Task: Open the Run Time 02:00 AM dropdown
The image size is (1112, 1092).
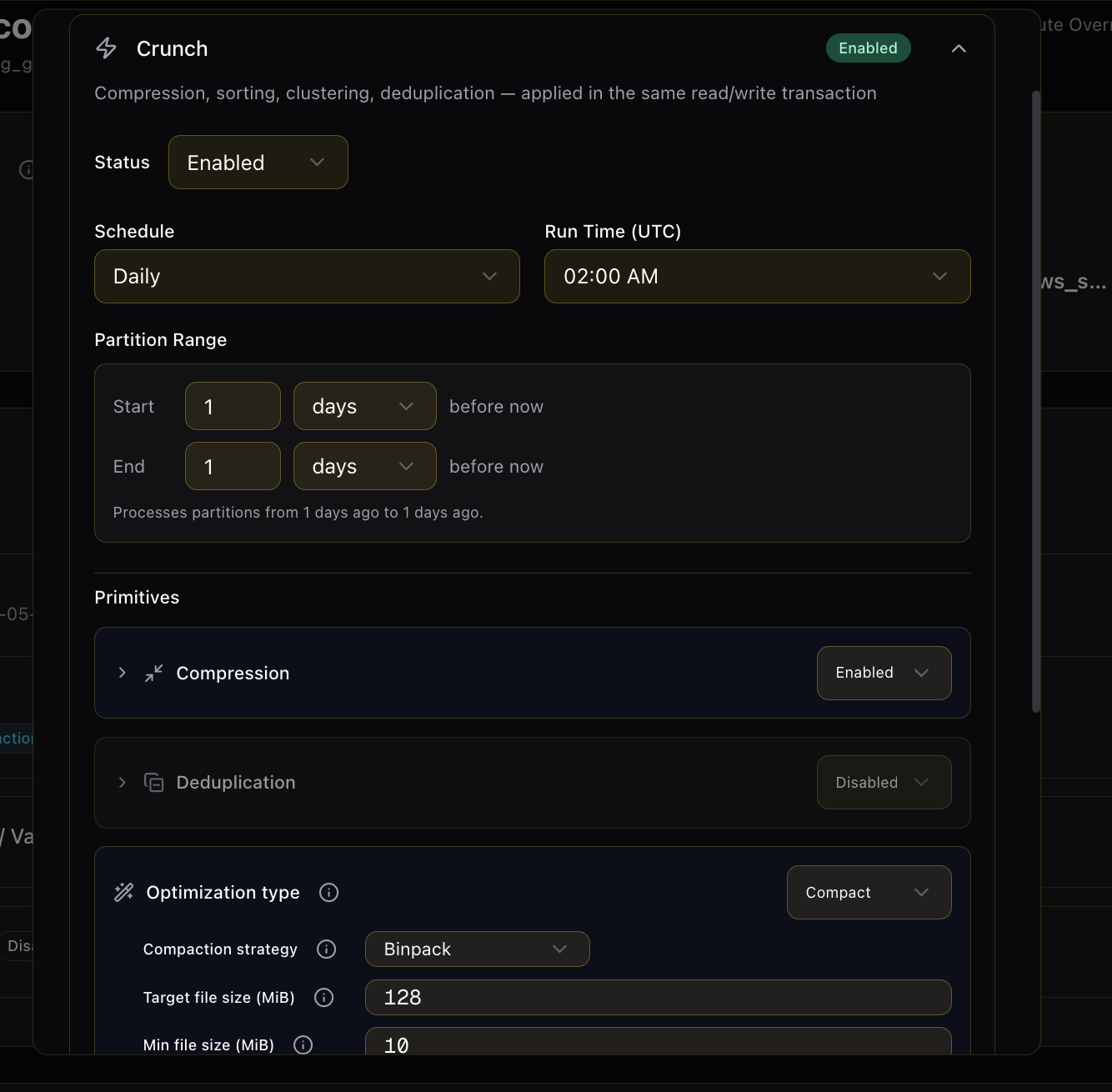Action: click(757, 277)
